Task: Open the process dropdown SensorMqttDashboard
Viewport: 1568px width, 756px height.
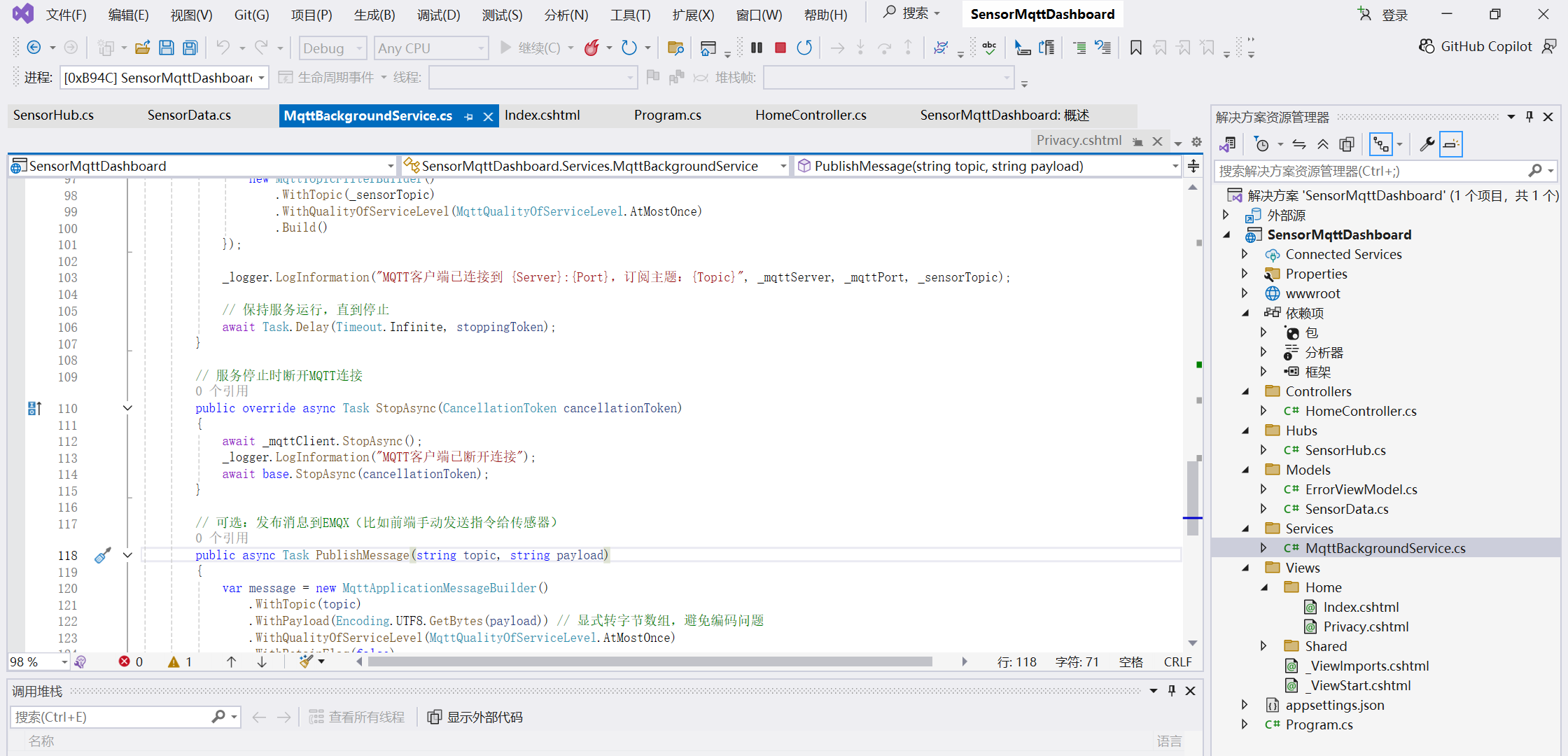Action: [261, 78]
